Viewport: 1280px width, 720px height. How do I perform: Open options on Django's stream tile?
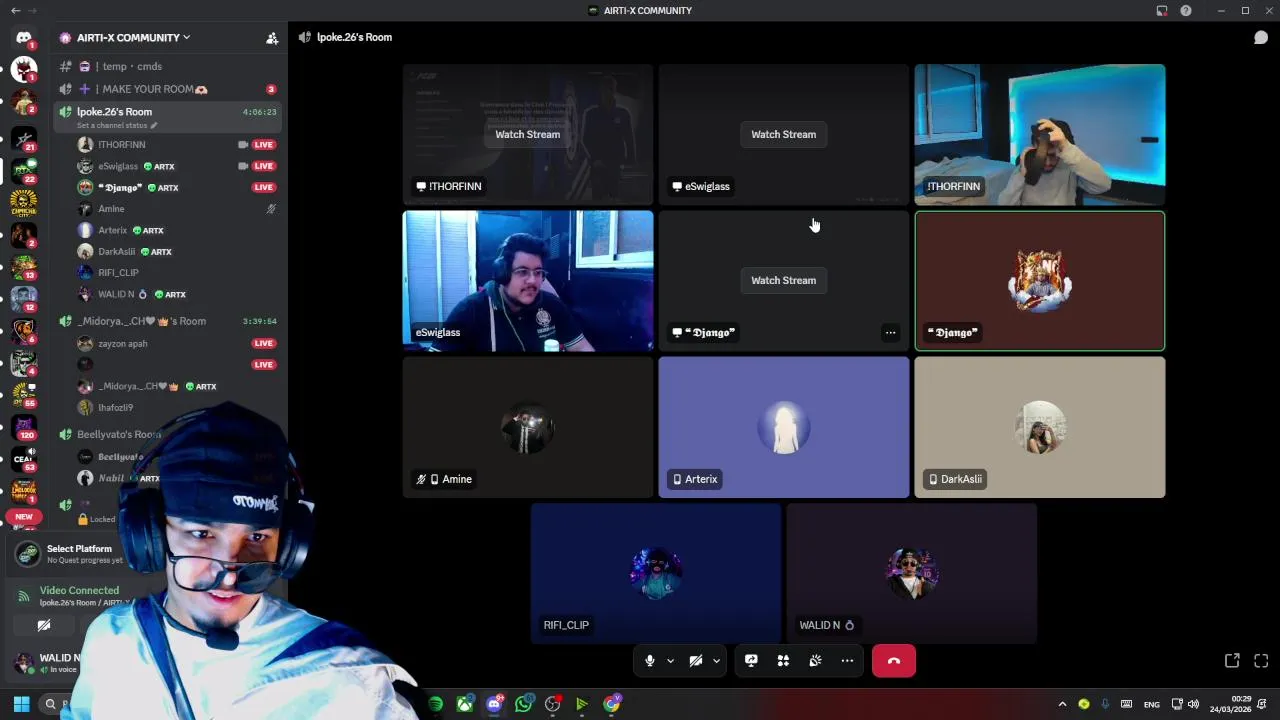[x=890, y=333]
